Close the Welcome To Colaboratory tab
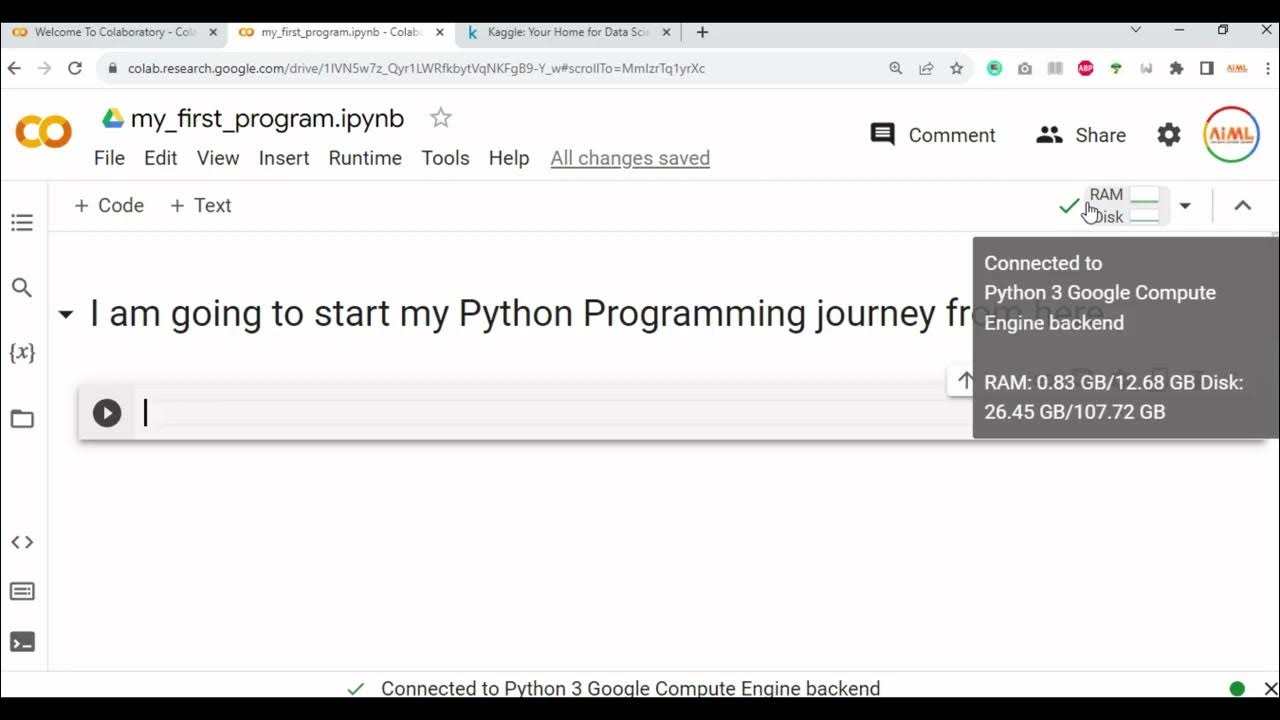1280x720 pixels. (x=213, y=32)
